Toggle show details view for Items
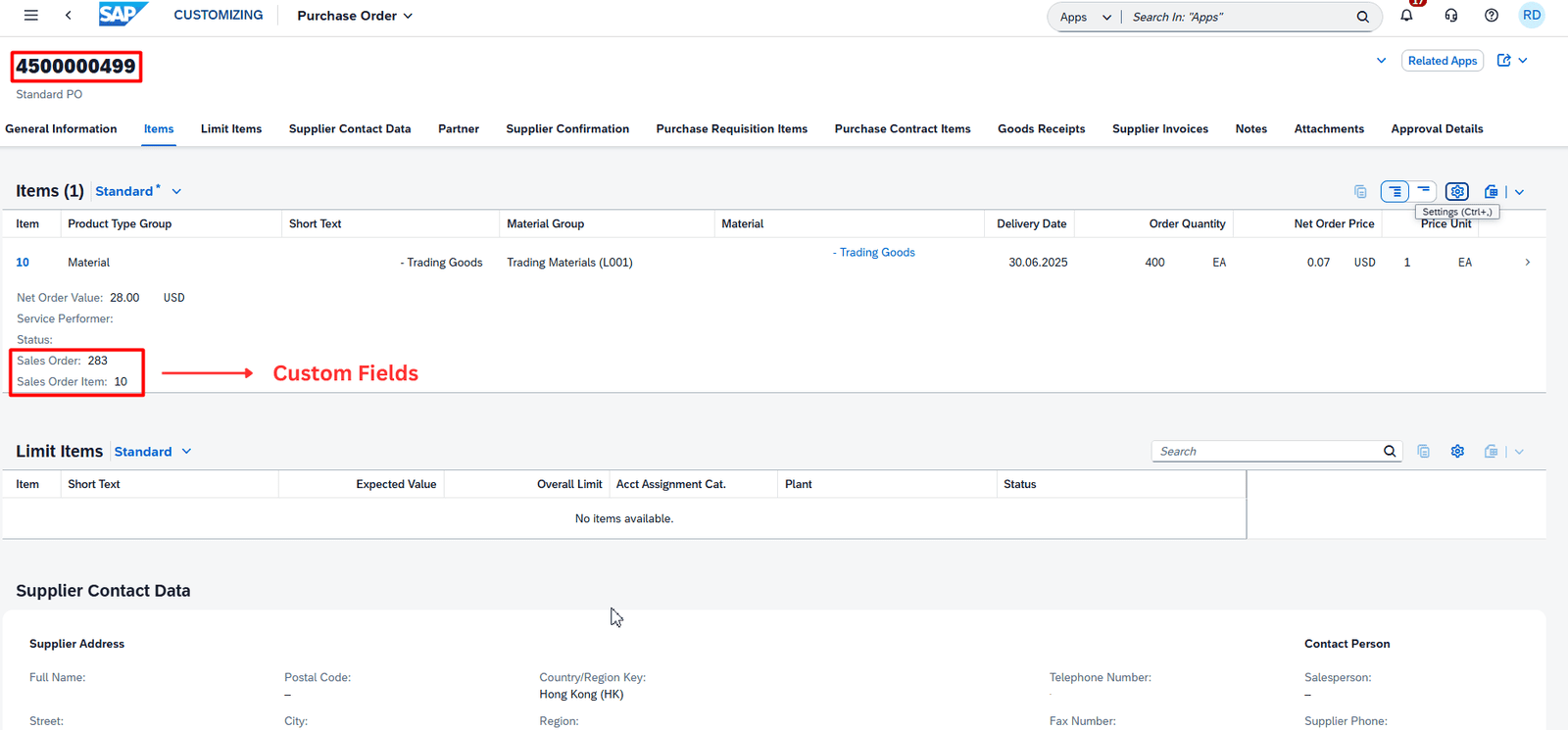1568x730 pixels. [1395, 191]
